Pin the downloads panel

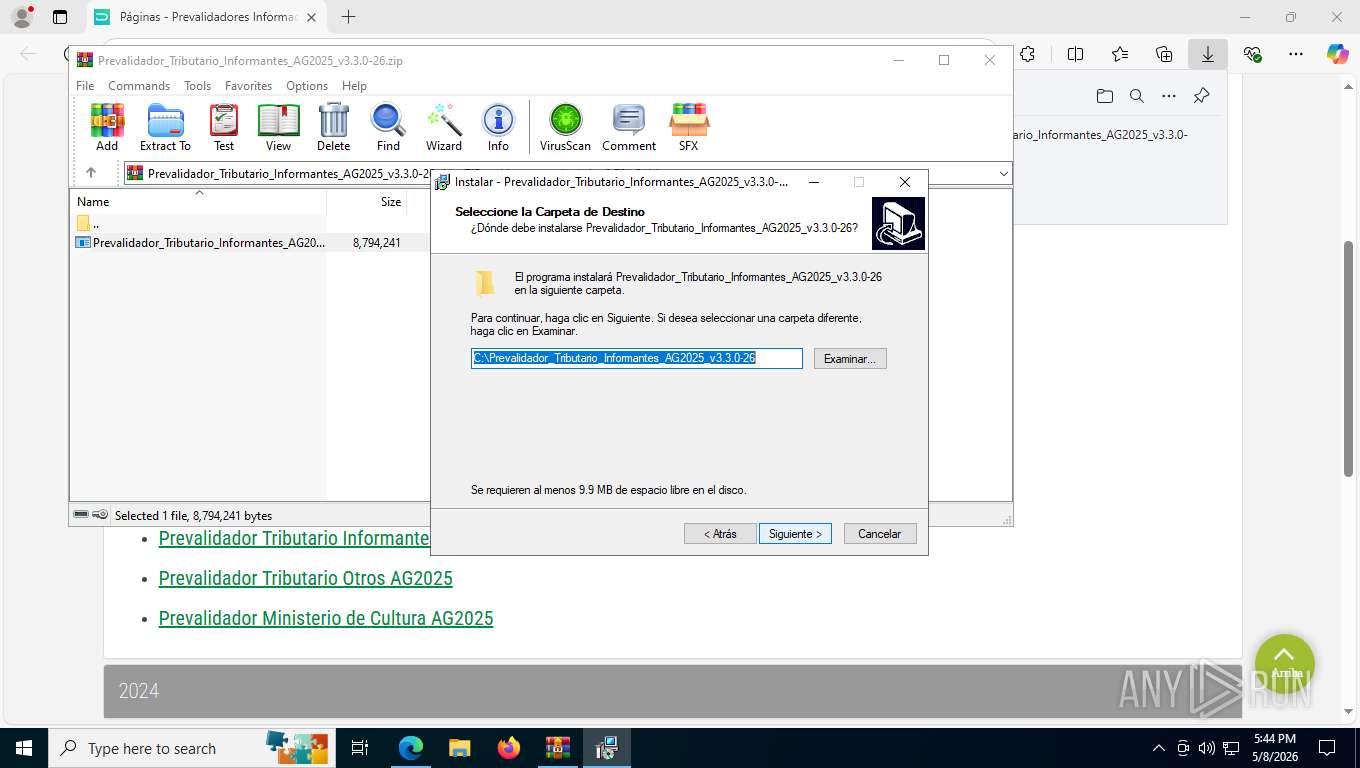pos(1202,96)
